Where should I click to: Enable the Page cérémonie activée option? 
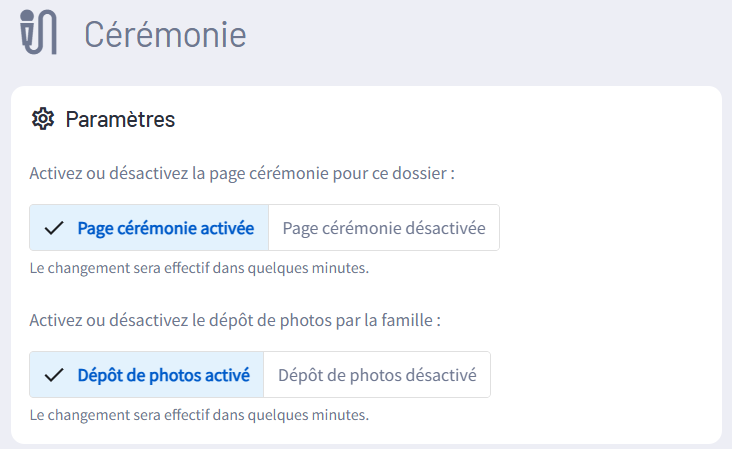coord(165,228)
